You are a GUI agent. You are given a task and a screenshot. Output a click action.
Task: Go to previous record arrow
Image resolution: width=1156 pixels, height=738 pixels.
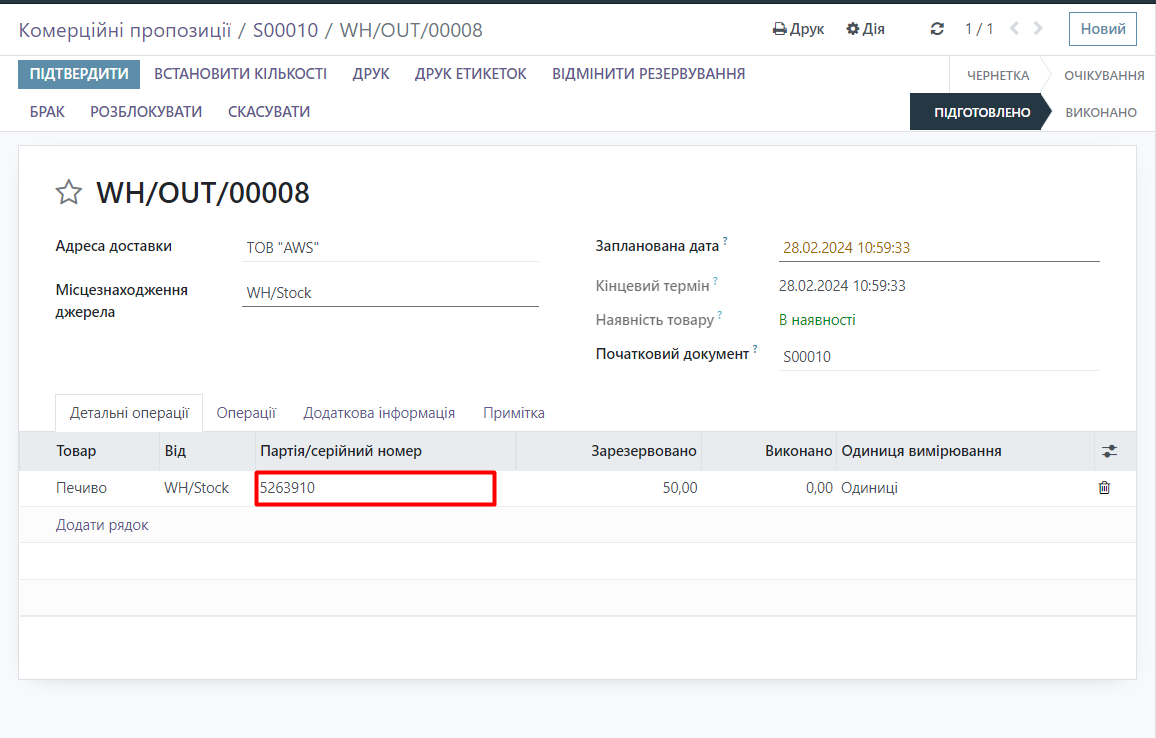point(1015,29)
